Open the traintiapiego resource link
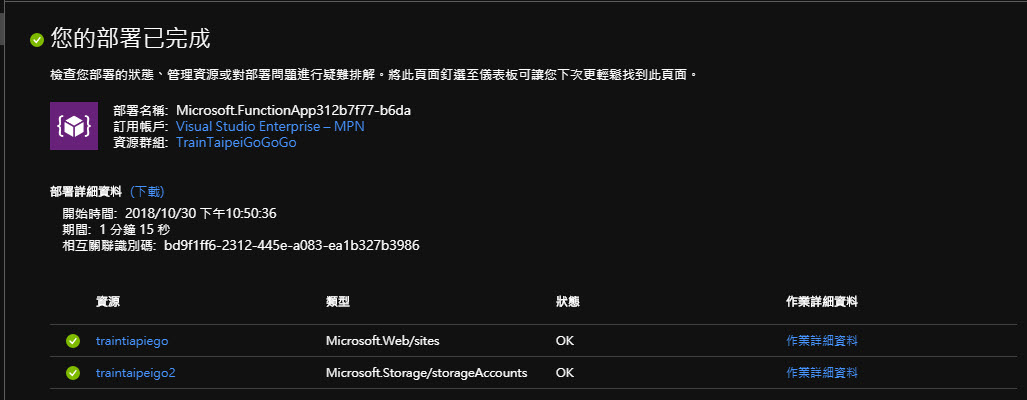 pos(132,341)
